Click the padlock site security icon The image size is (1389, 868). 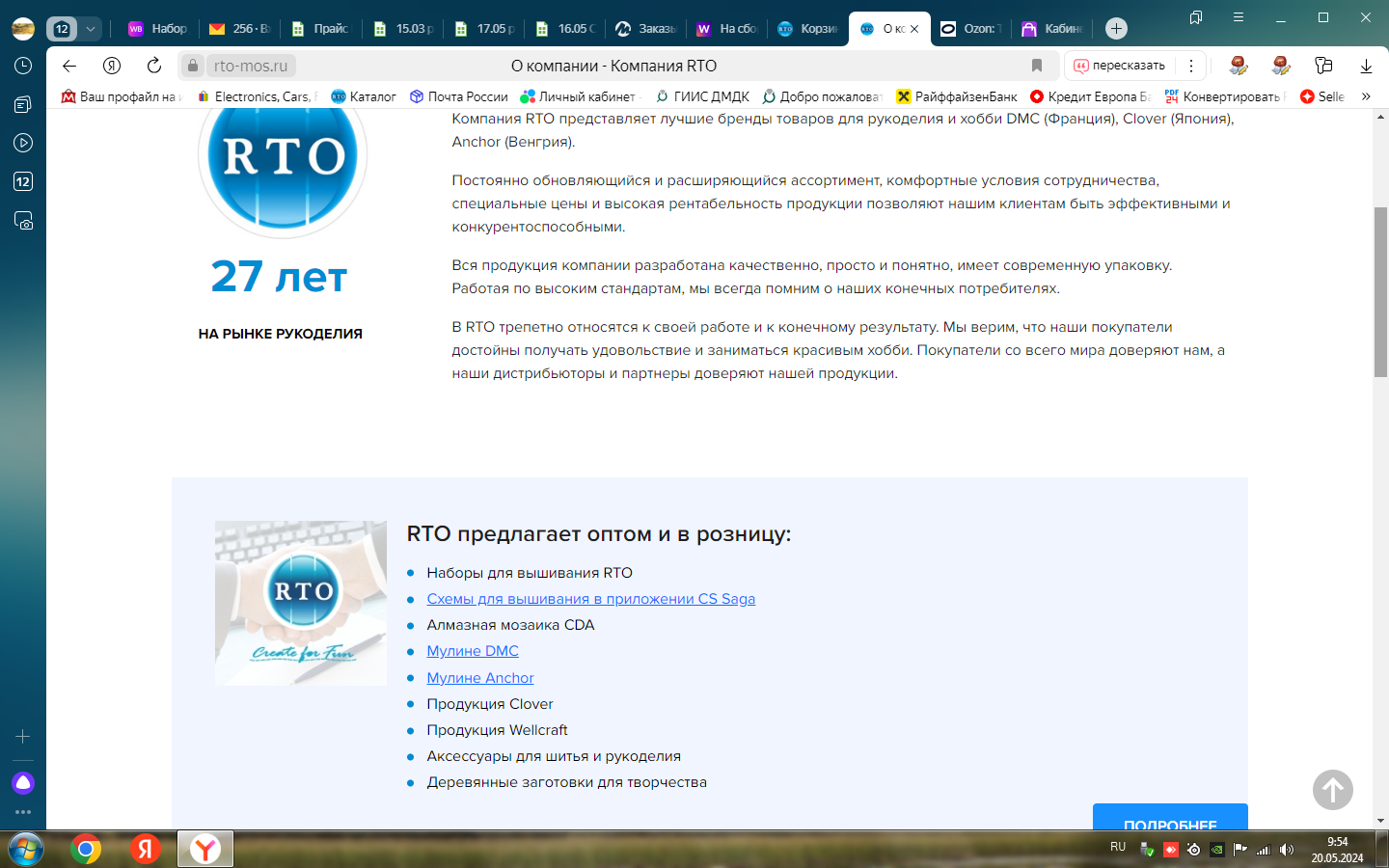tap(193, 66)
